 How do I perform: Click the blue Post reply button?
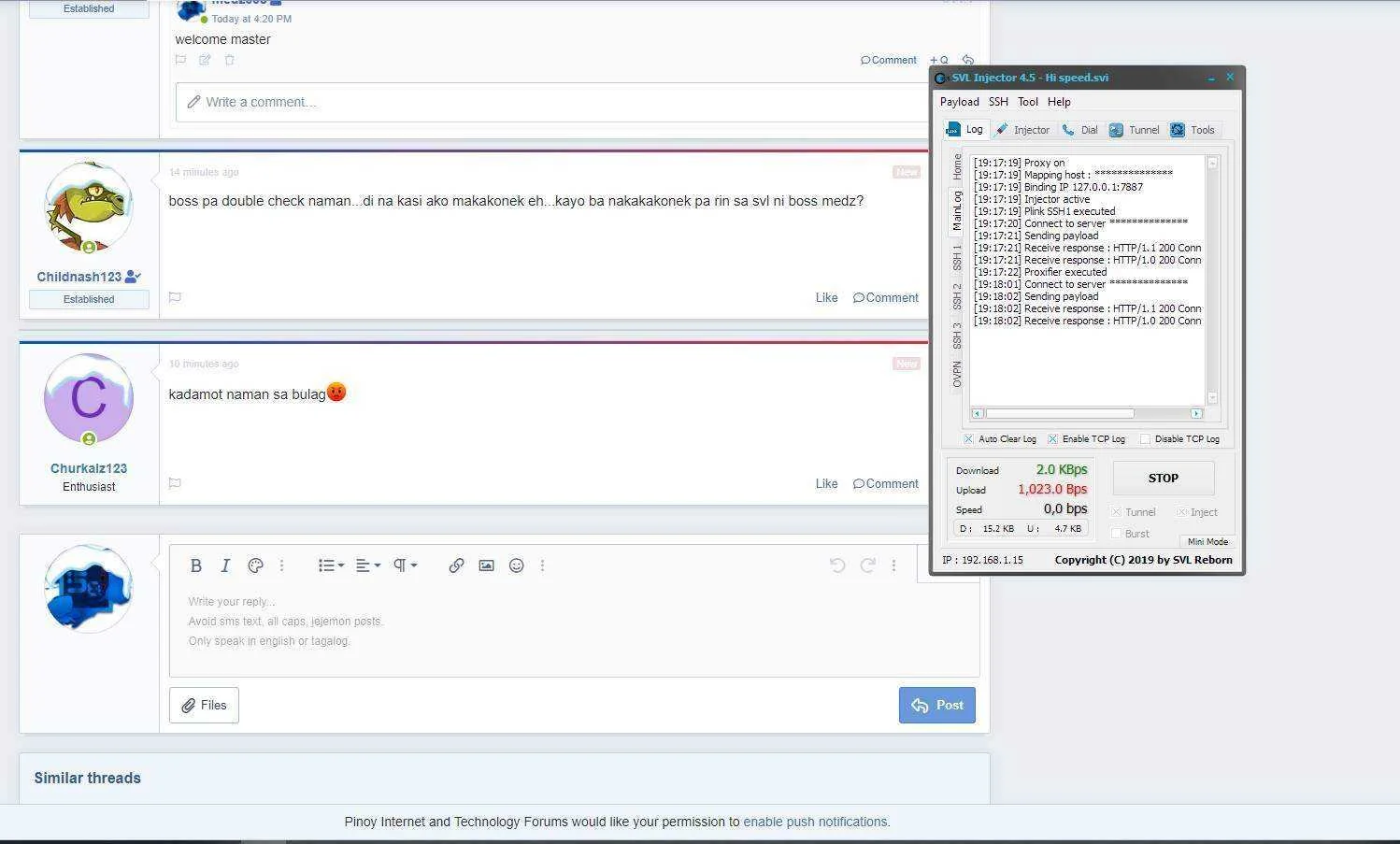pos(937,705)
